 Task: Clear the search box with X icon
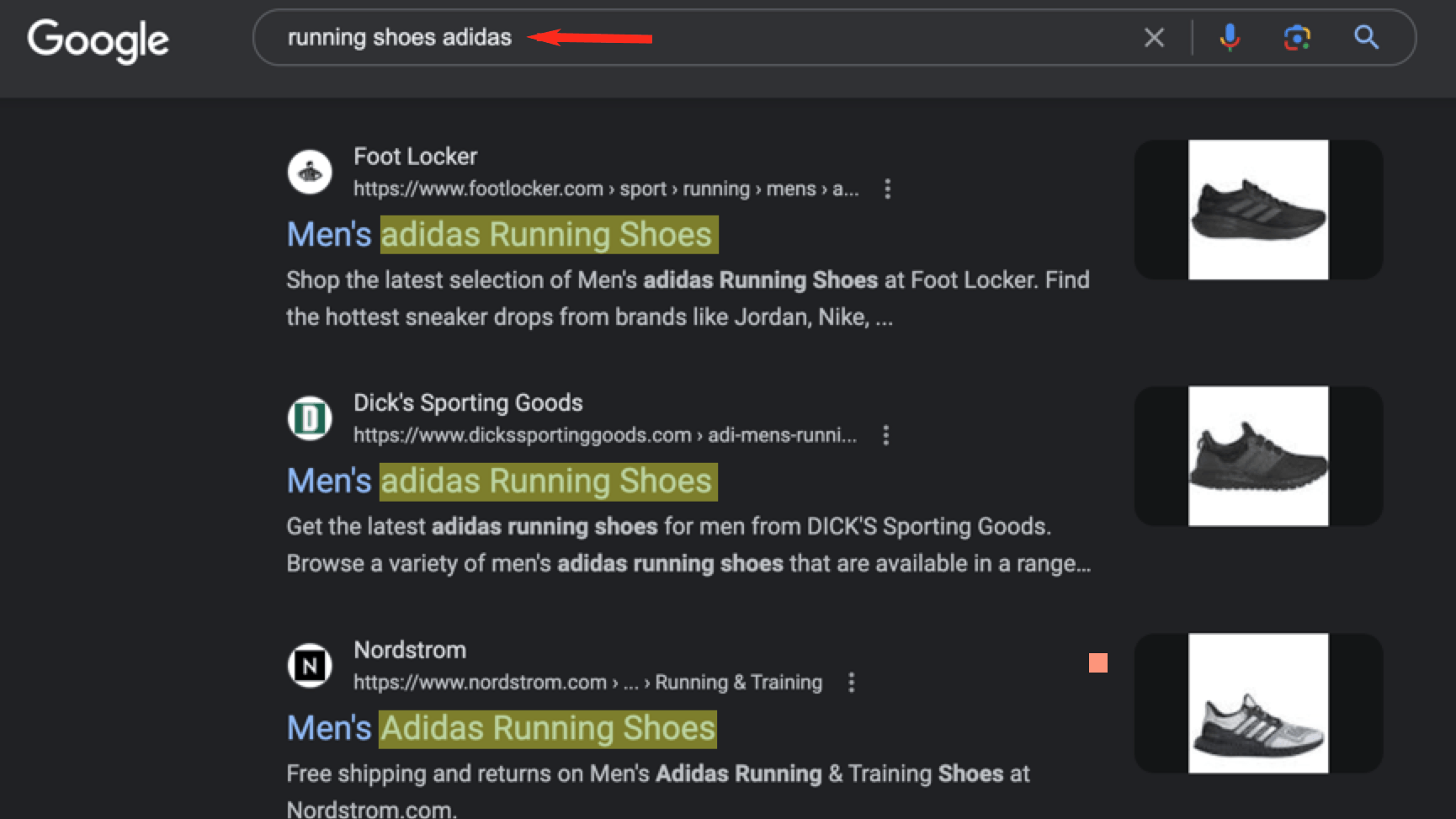point(1154,37)
